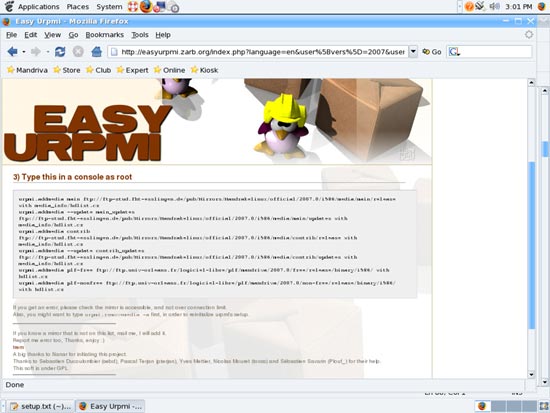
Task: Open the Forward history dropdown arrow
Action: point(47,52)
